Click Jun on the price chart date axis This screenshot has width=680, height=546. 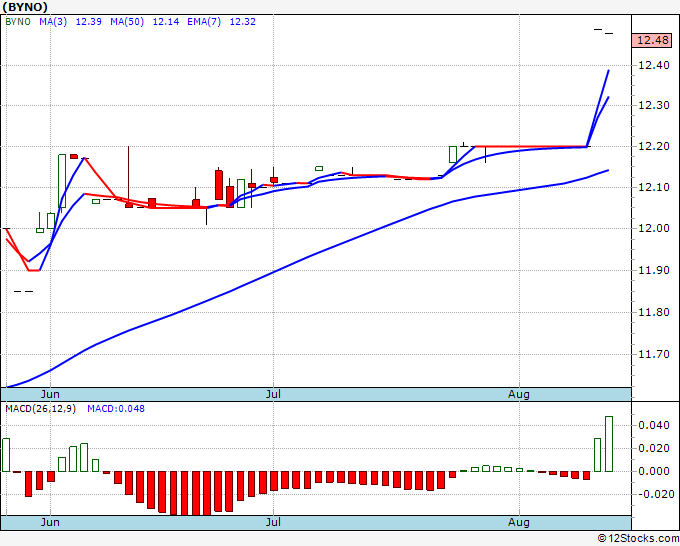point(50,394)
